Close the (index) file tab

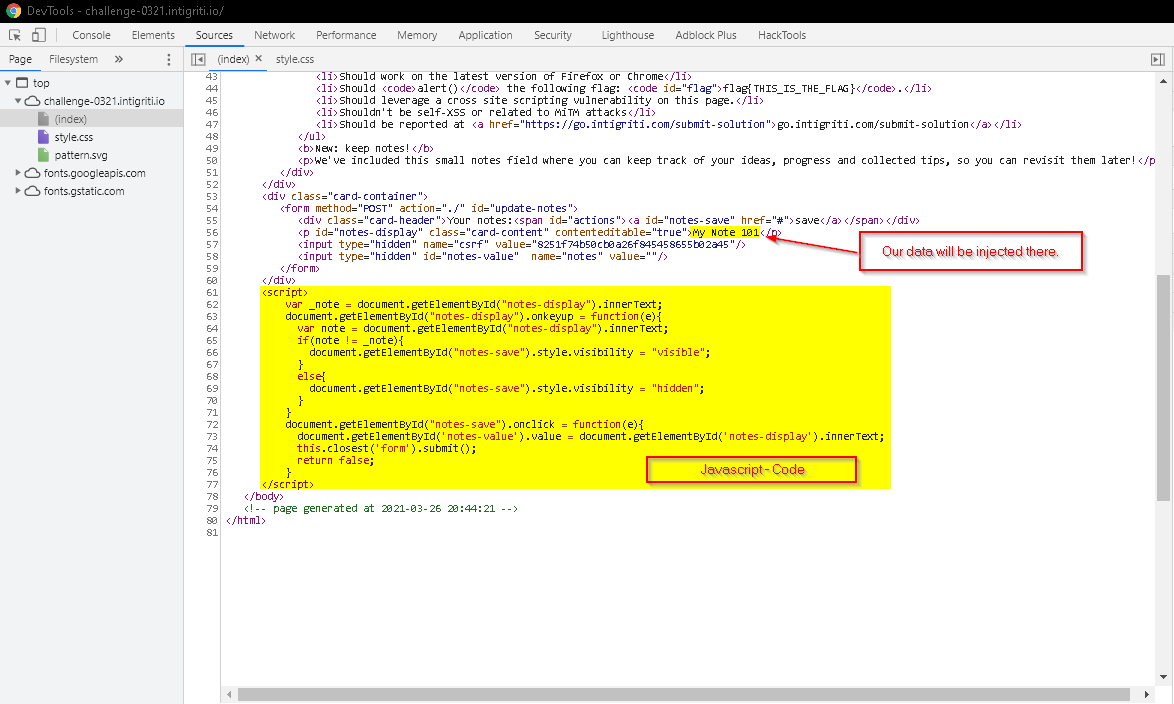259,59
